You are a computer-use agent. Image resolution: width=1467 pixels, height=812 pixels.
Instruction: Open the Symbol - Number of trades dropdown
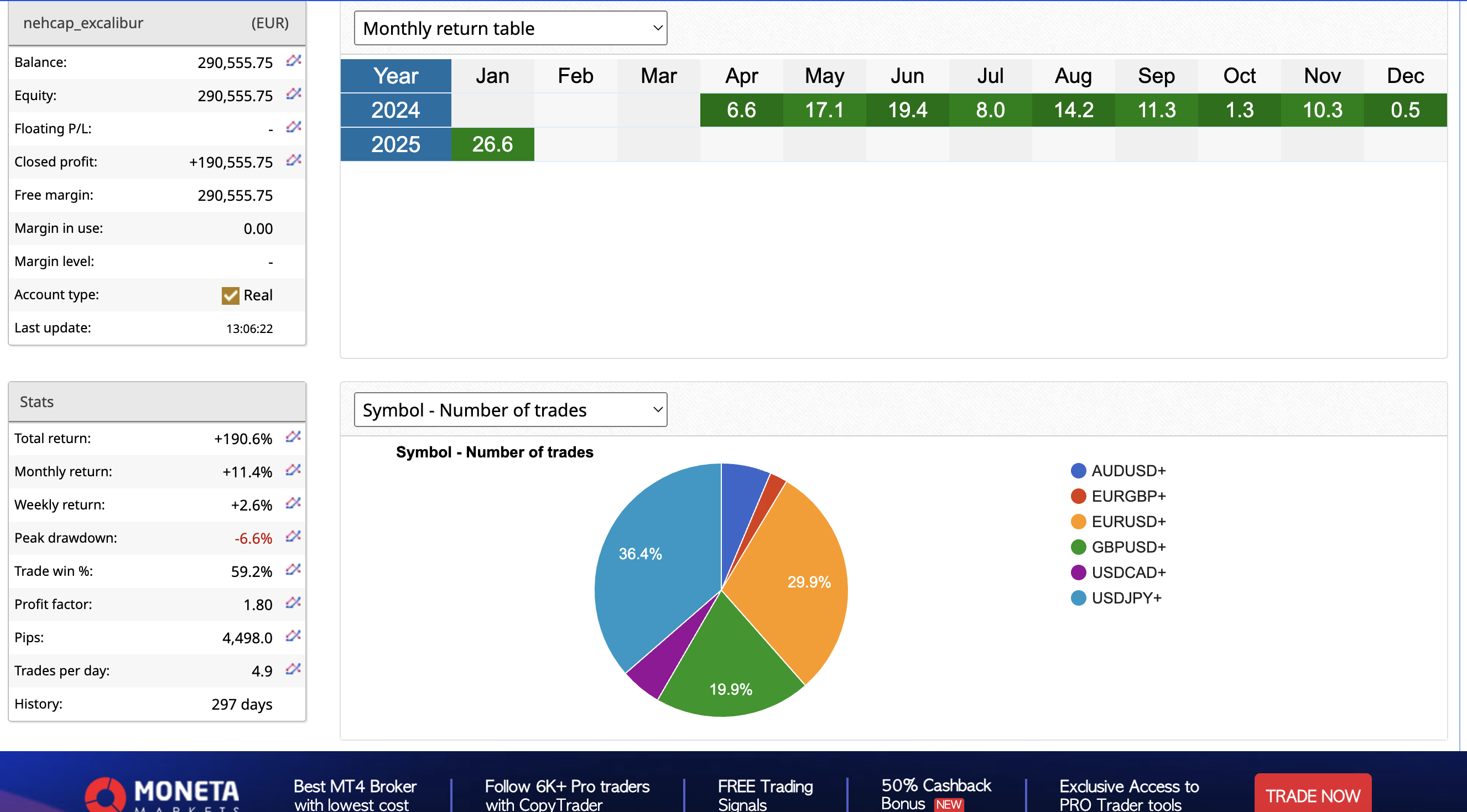[510, 409]
